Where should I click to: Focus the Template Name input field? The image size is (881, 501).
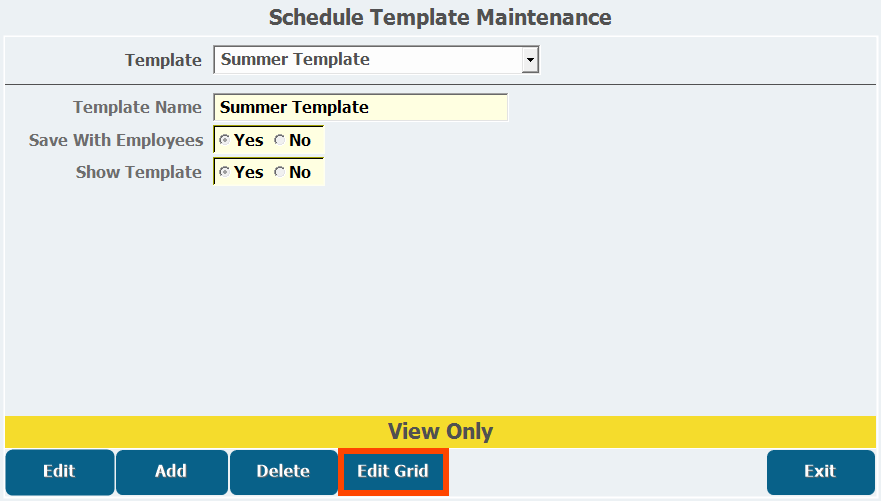tap(360, 107)
